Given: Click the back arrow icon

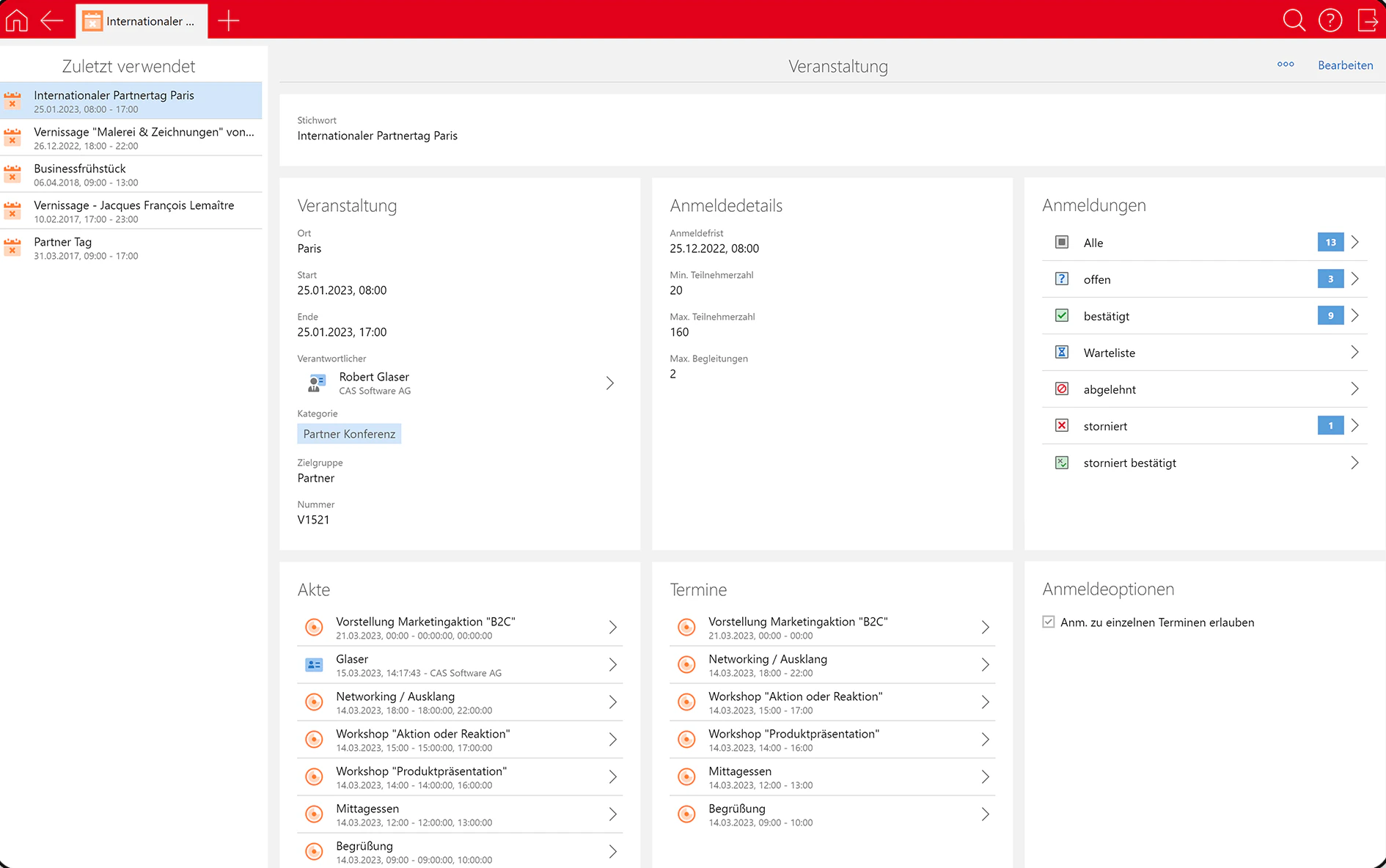Looking at the screenshot, I should pos(52,20).
